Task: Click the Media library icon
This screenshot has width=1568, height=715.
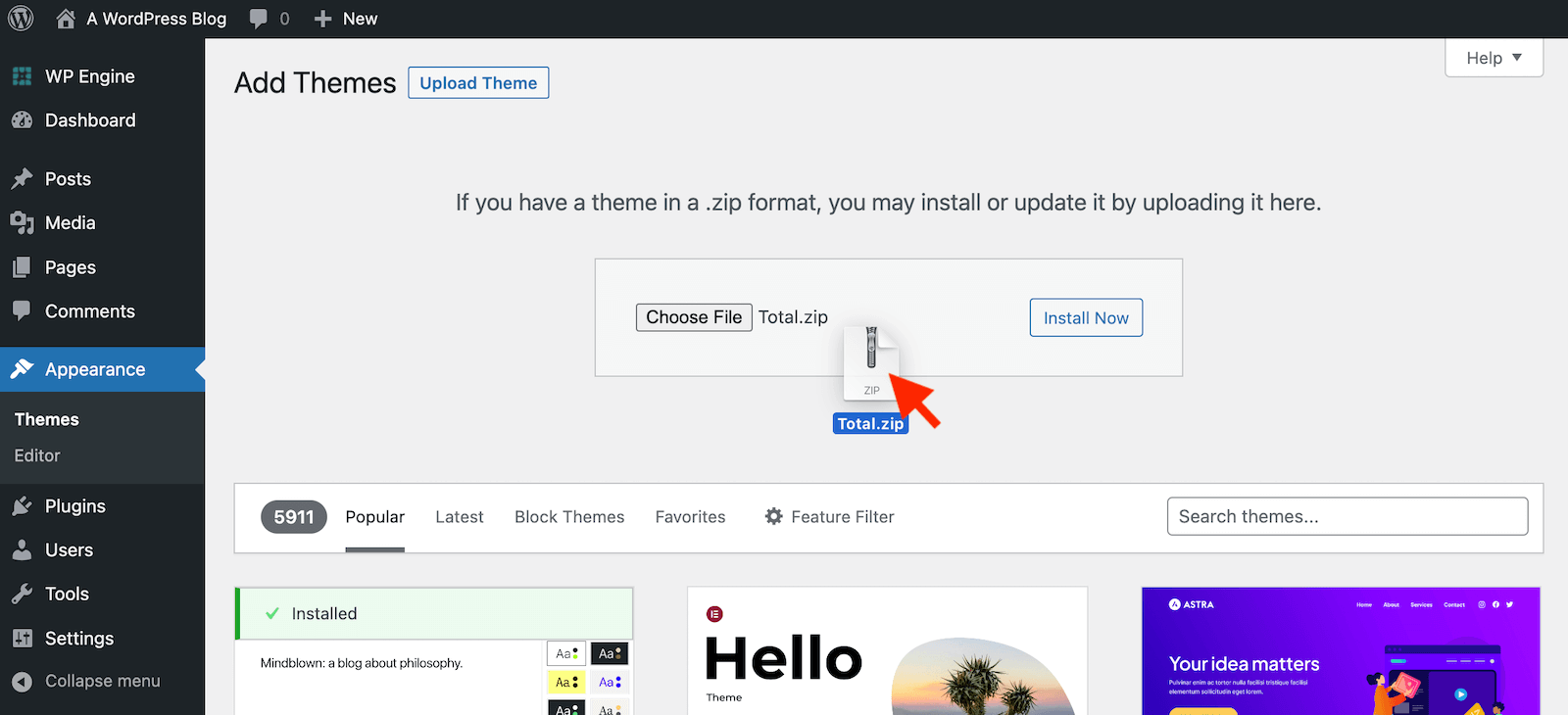Action: point(22,223)
